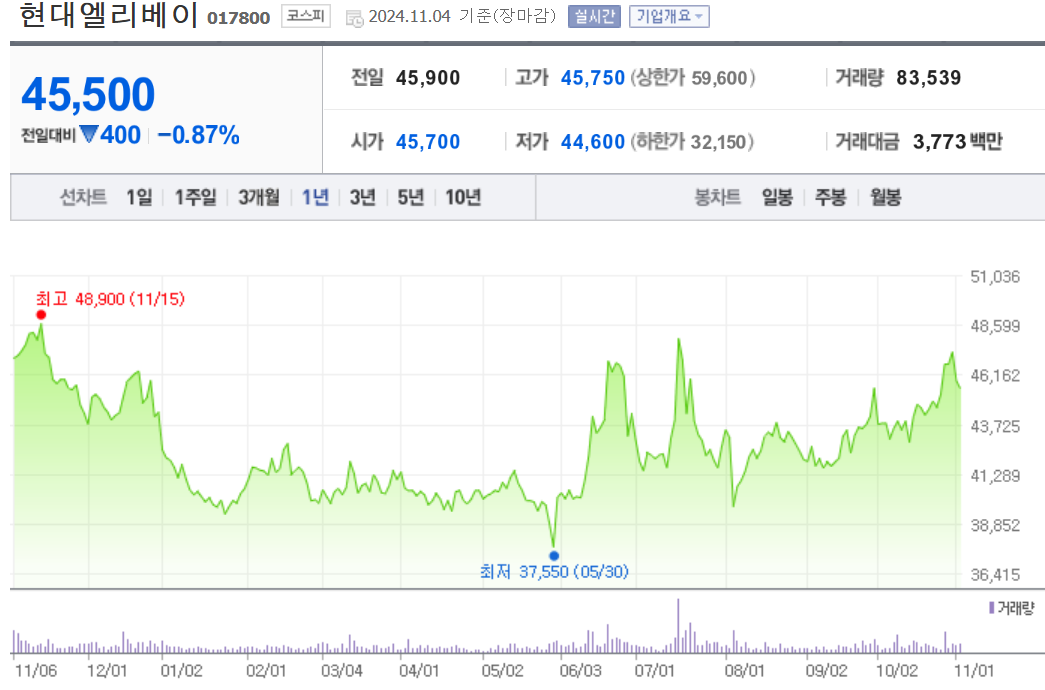Click the 2024.11.04 기준(장마감) date text
The width and height of the screenshot is (1045, 690).
click(462, 16)
